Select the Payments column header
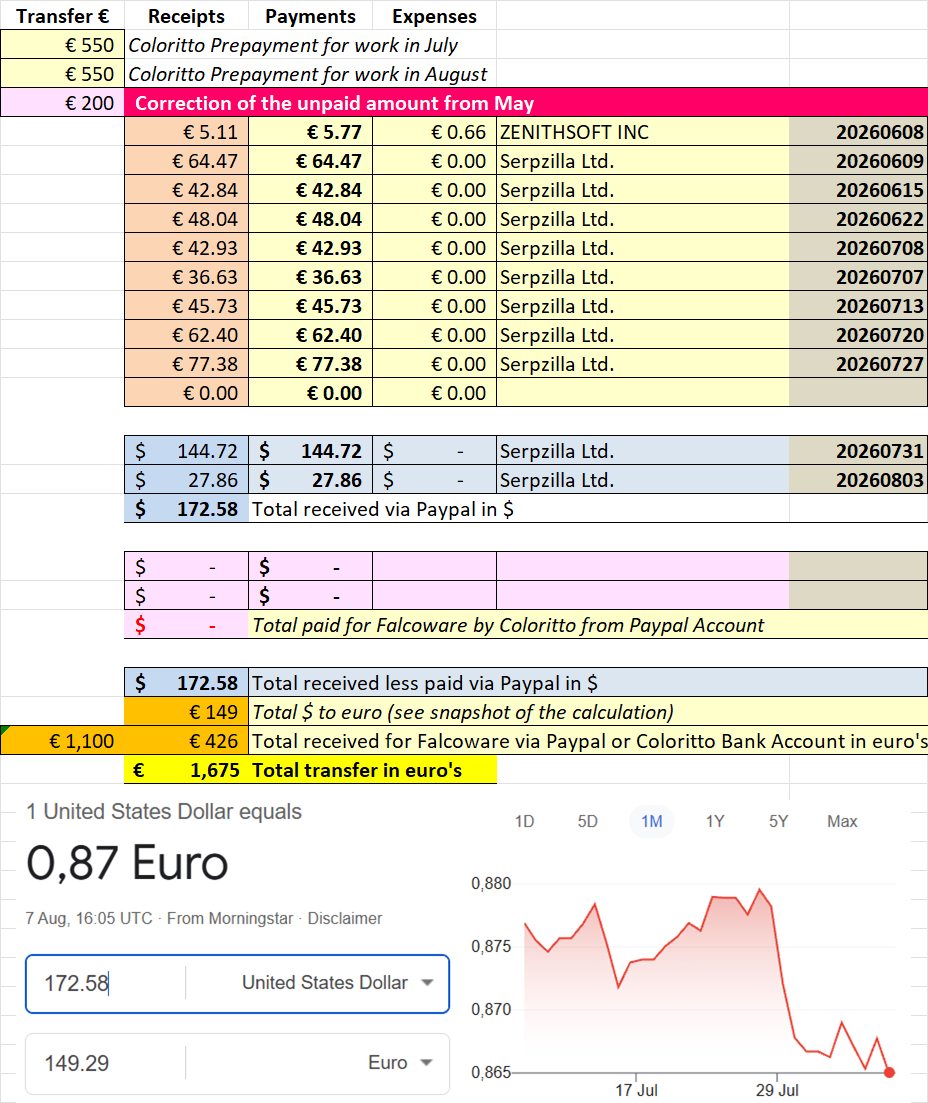The width and height of the screenshot is (928, 1103). [x=310, y=15]
